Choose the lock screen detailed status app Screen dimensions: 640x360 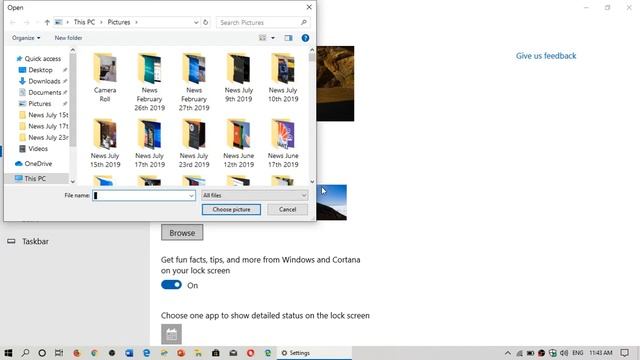point(171,334)
